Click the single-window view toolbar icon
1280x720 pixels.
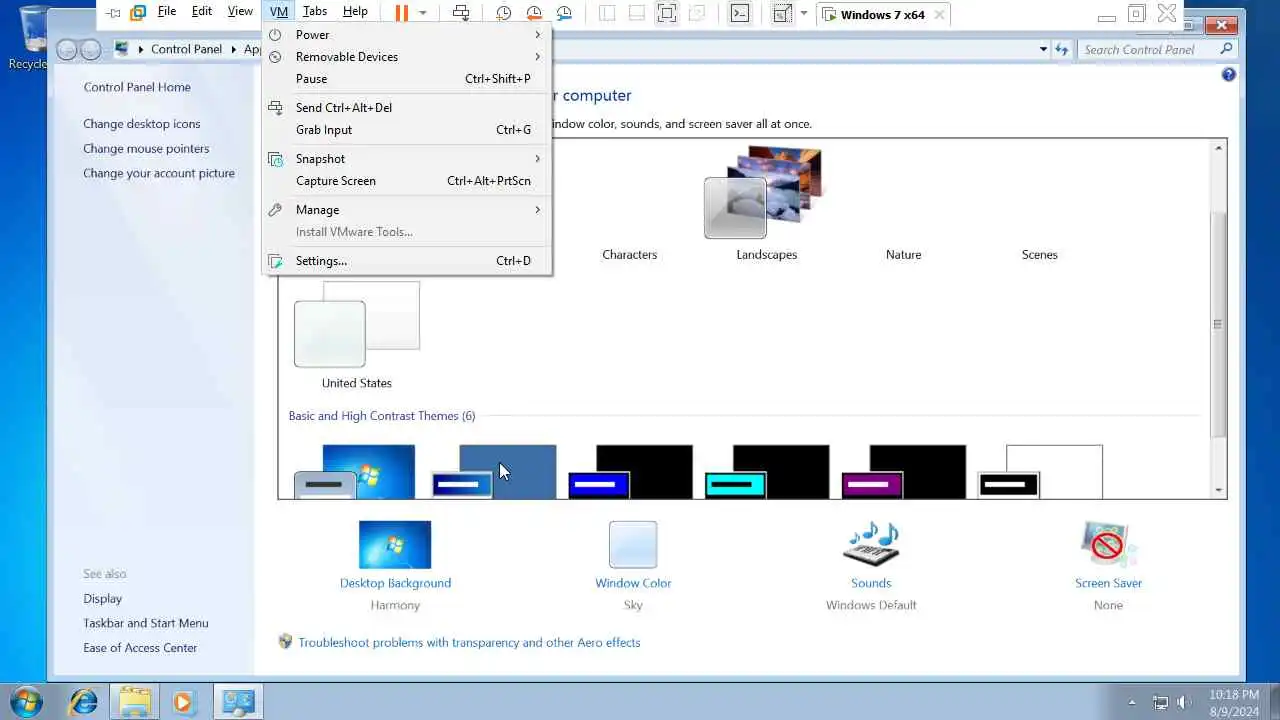pos(607,13)
